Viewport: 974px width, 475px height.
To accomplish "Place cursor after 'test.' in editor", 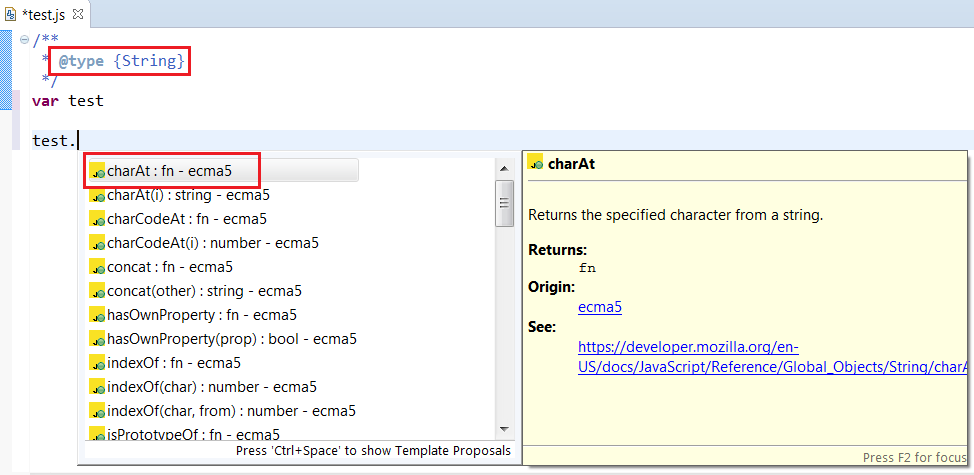I will [x=78, y=141].
